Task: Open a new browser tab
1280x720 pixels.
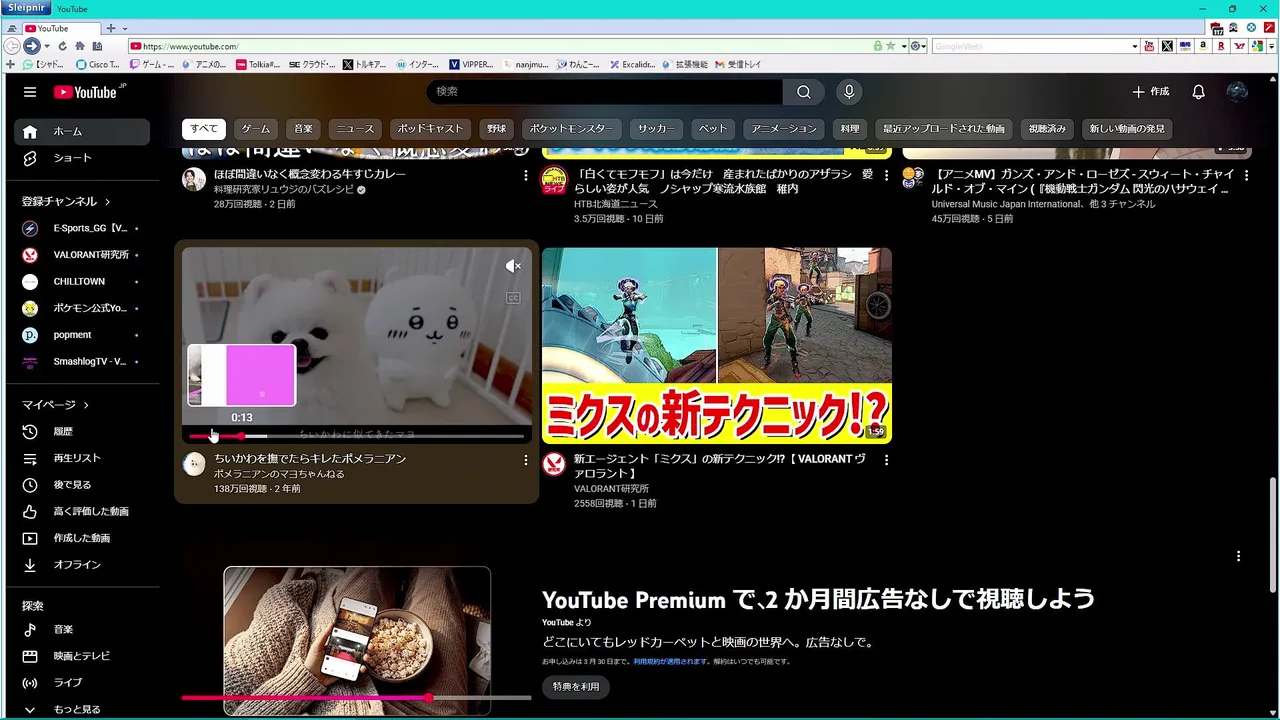Action: pyautogui.click(x=111, y=28)
